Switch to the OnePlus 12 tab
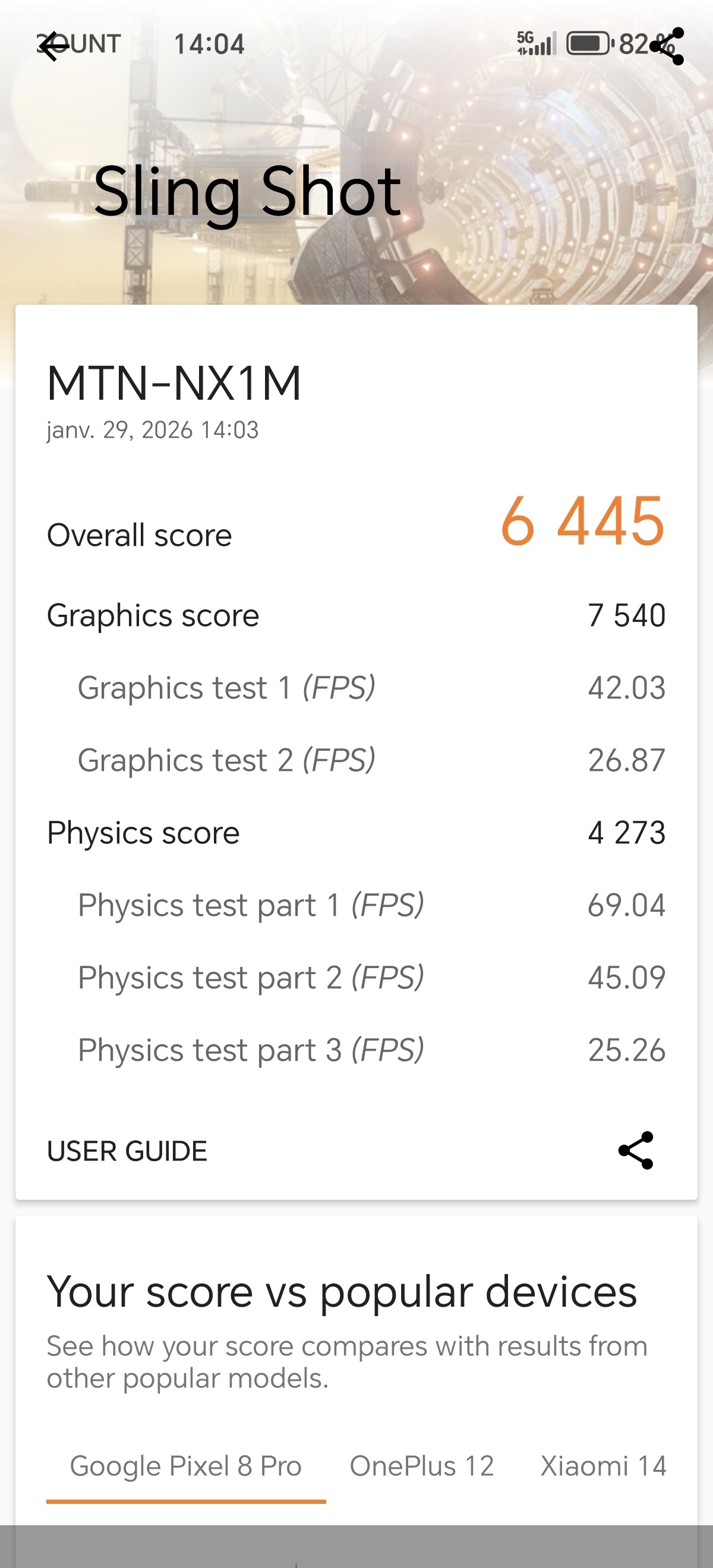 [421, 1466]
